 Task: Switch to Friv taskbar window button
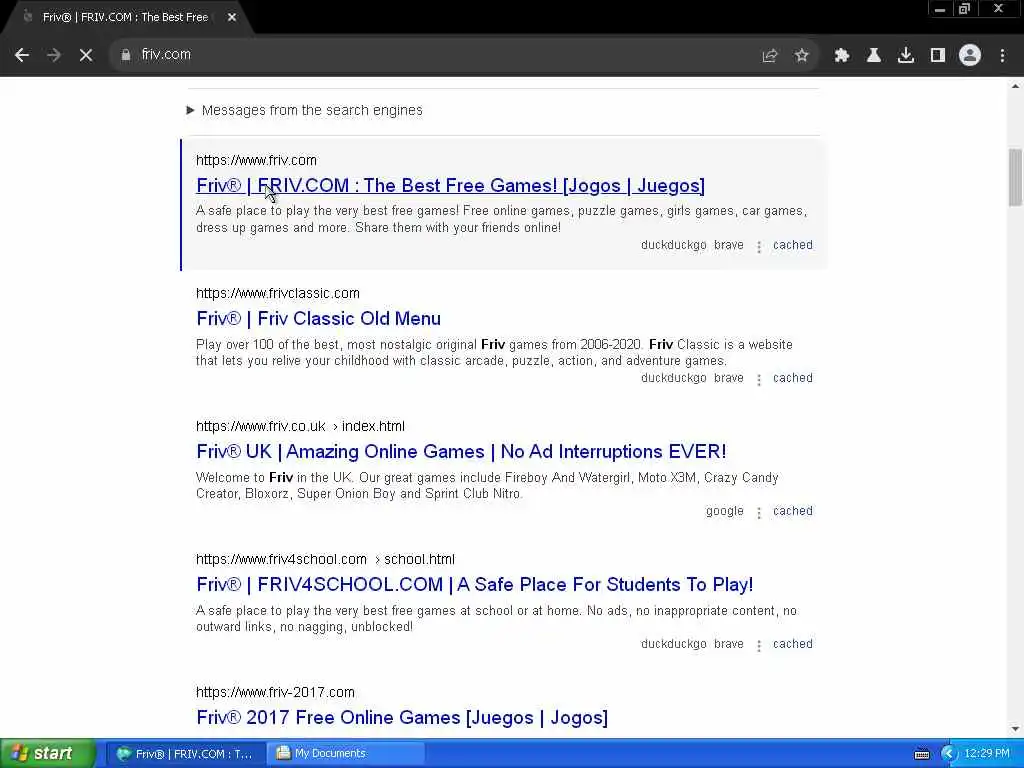185,754
